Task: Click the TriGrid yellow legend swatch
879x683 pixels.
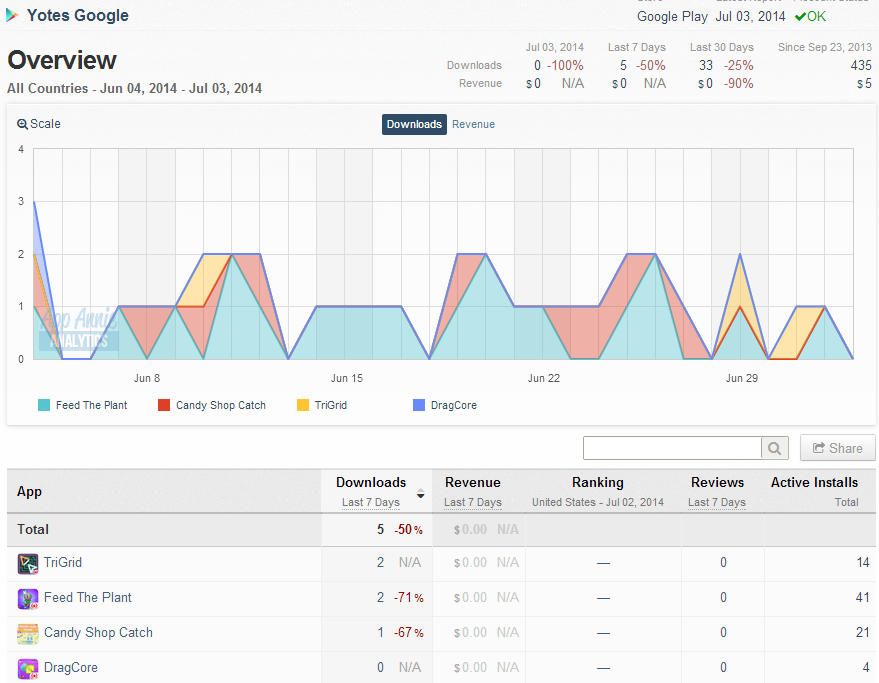Action: (x=303, y=405)
